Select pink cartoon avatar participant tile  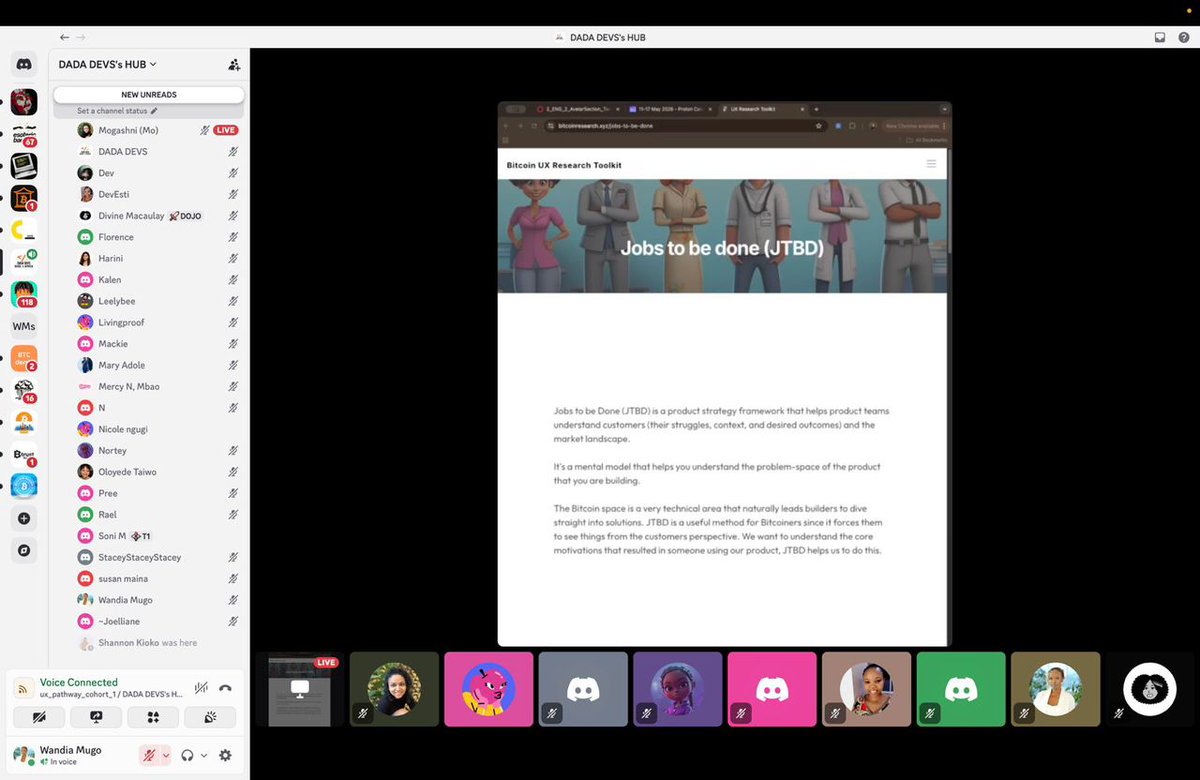[x=488, y=689]
